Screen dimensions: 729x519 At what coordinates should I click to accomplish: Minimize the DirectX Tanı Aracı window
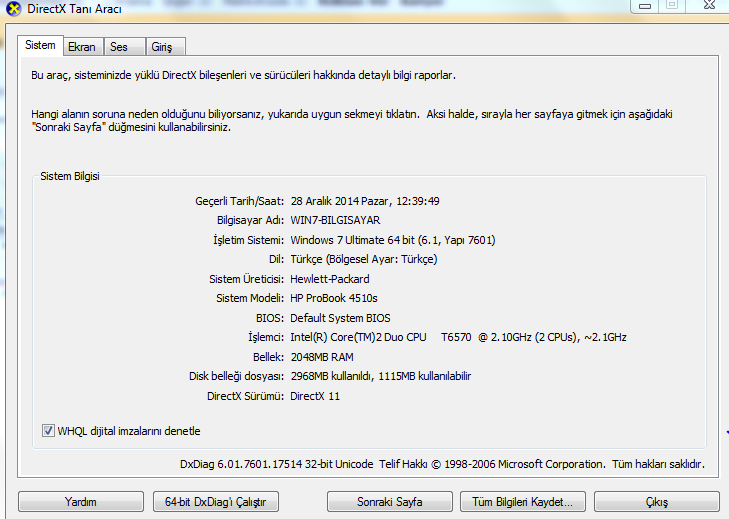pos(645,6)
